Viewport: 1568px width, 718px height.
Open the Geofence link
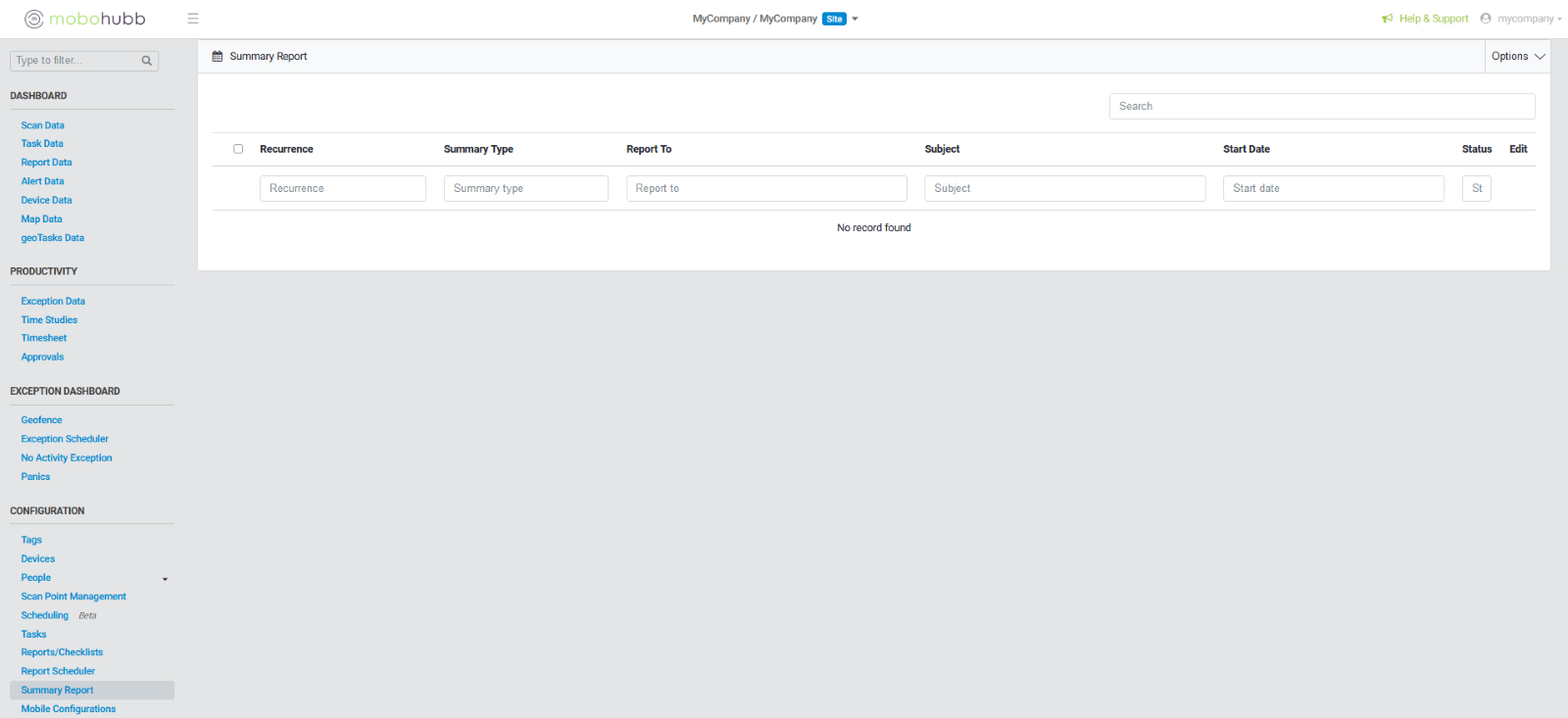(41, 420)
